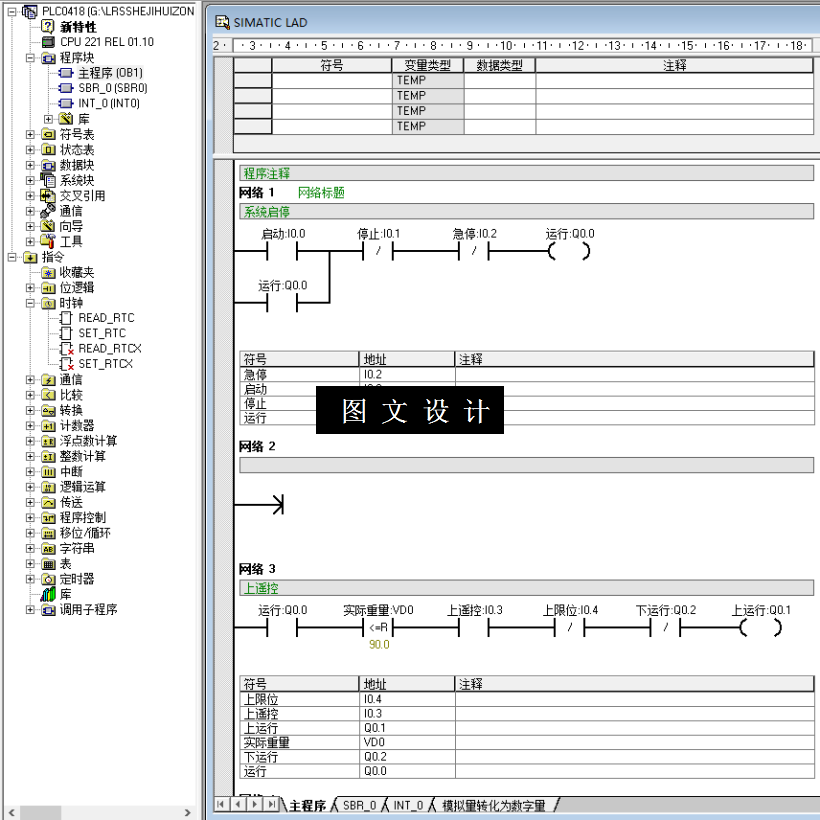Jump to first tab with tab scroll button
This screenshot has height=820, width=820.
pyautogui.click(x=222, y=804)
